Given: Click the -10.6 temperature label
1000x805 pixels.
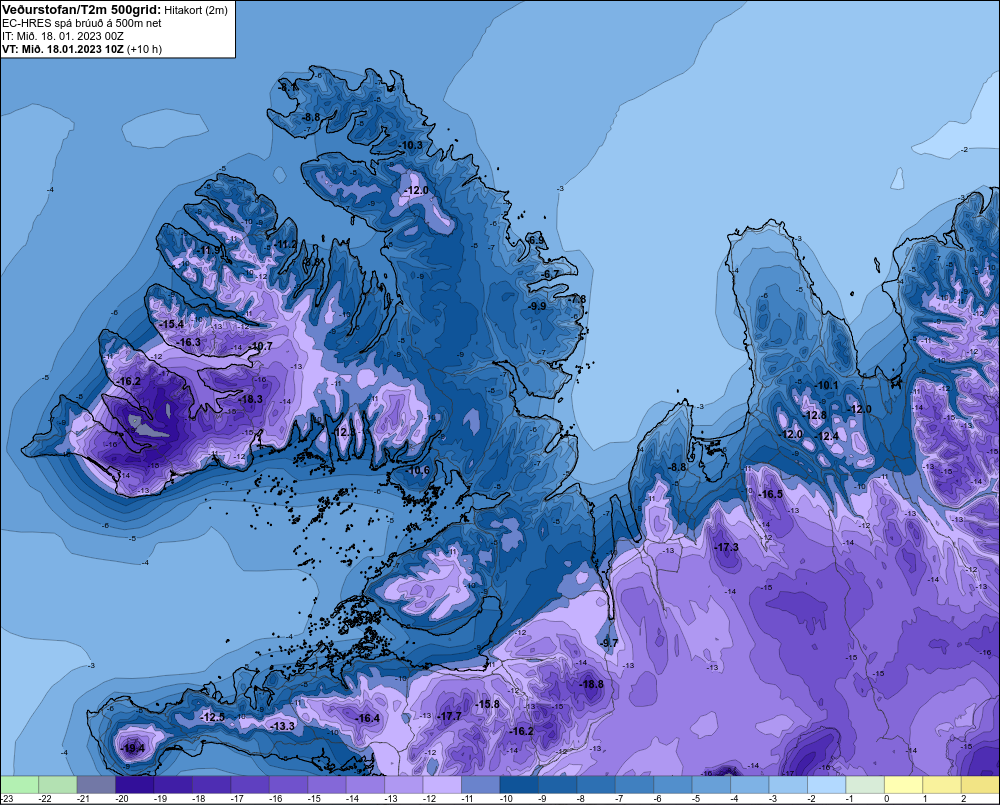Looking at the screenshot, I should (x=417, y=470).
